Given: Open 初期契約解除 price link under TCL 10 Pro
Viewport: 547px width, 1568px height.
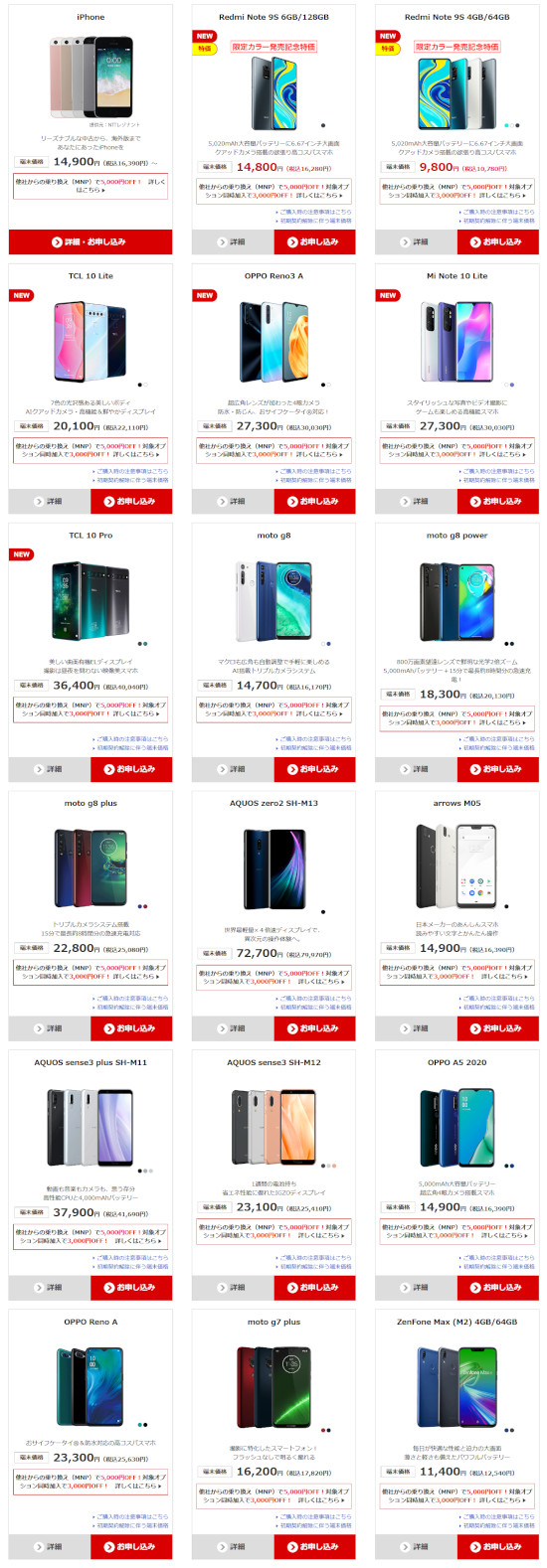Looking at the screenshot, I should (x=131, y=748).
